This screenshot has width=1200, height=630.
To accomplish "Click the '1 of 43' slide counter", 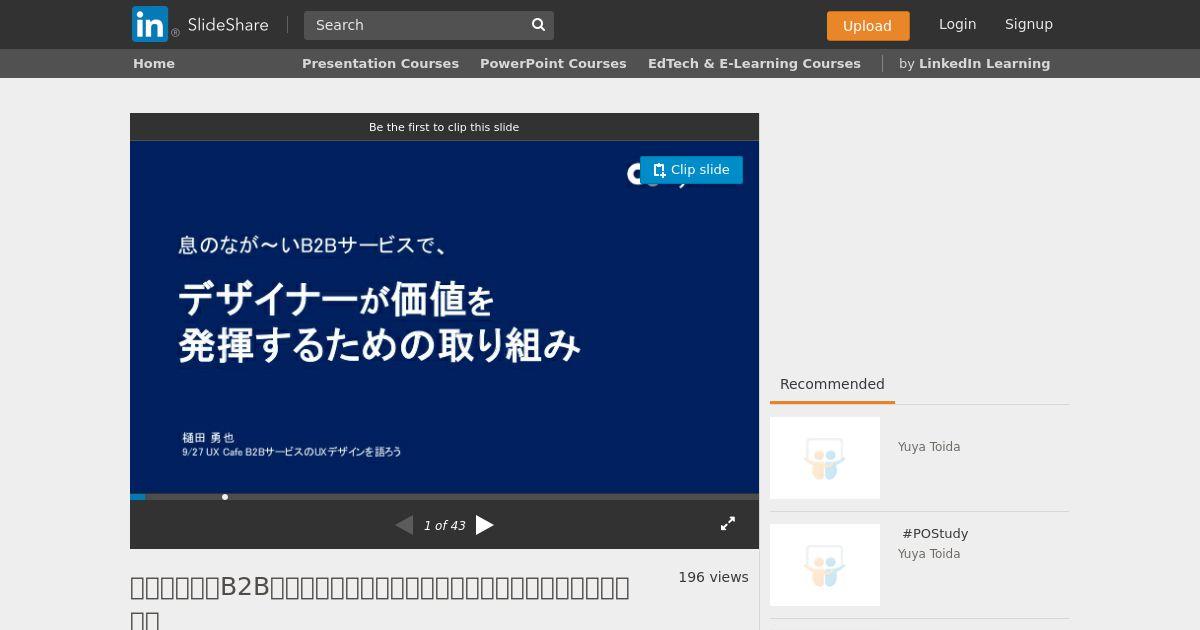I will (444, 525).
